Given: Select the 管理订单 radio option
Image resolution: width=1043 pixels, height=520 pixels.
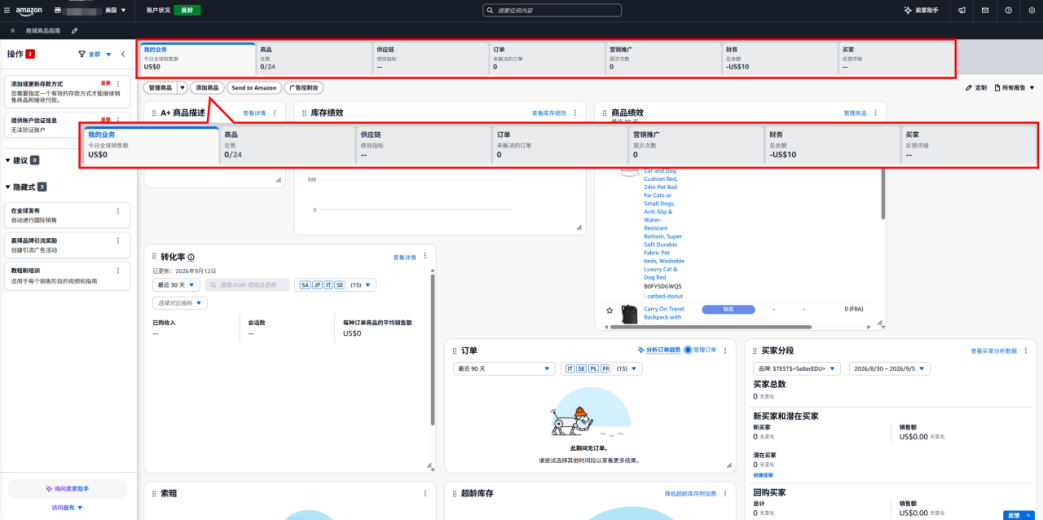Looking at the screenshot, I should (x=688, y=350).
